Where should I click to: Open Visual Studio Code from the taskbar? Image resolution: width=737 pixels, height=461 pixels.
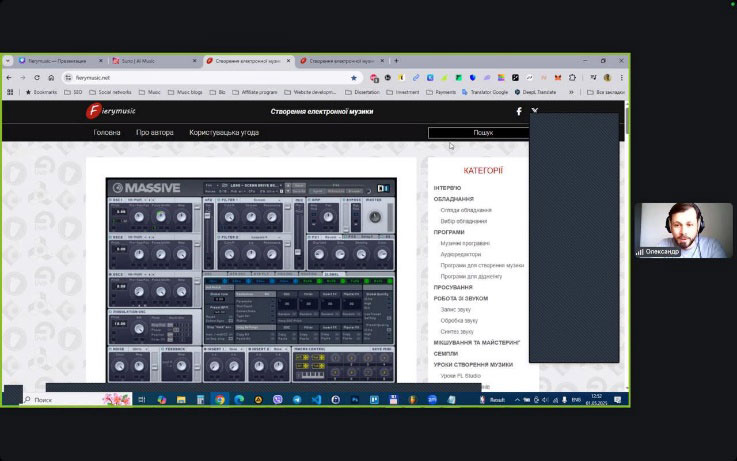pyautogui.click(x=316, y=400)
